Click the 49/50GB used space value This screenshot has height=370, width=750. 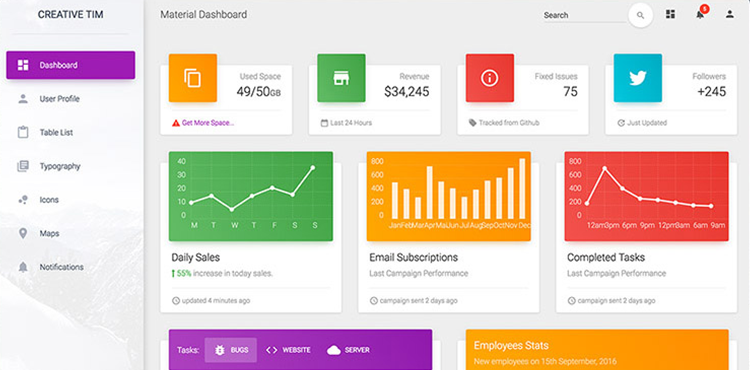pyautogui.click(x=259, y=92)
